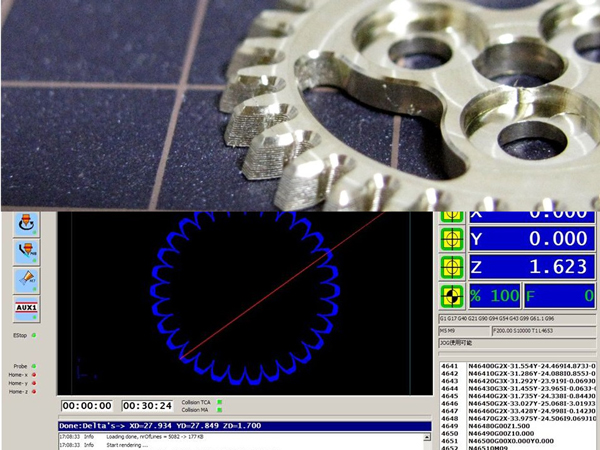Toggle the flood coolant nozzle button
The width and height of the screenshot is (600, 450).
pyautogui.click(x=27, y=251)
